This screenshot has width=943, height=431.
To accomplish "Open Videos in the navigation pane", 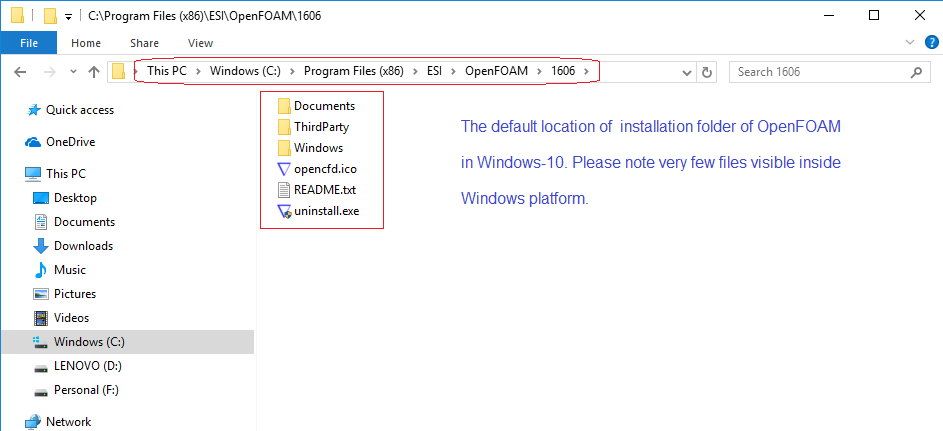I will coord(71,318).
